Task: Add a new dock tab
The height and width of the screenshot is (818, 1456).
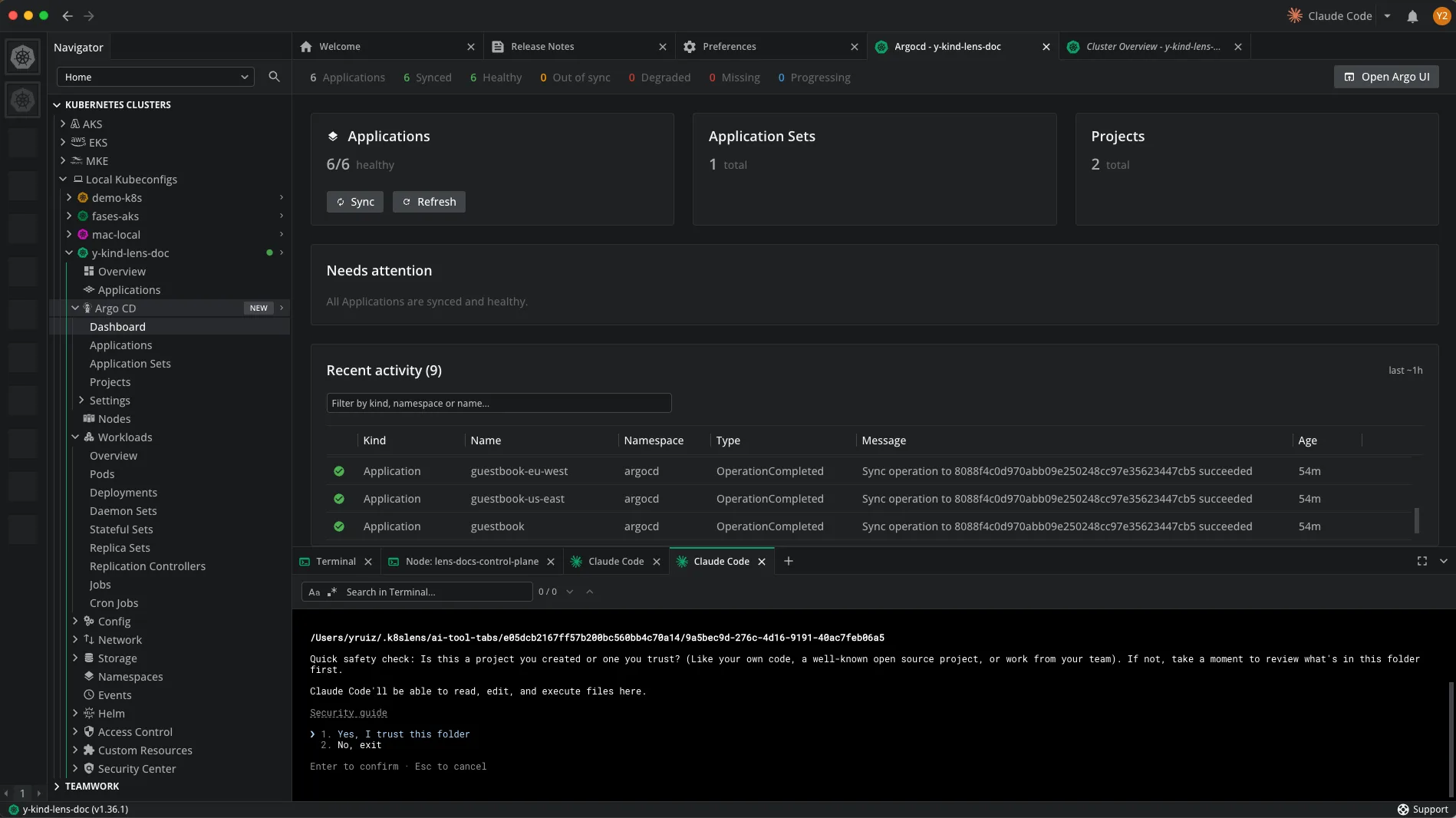Action: coord(789,561)
